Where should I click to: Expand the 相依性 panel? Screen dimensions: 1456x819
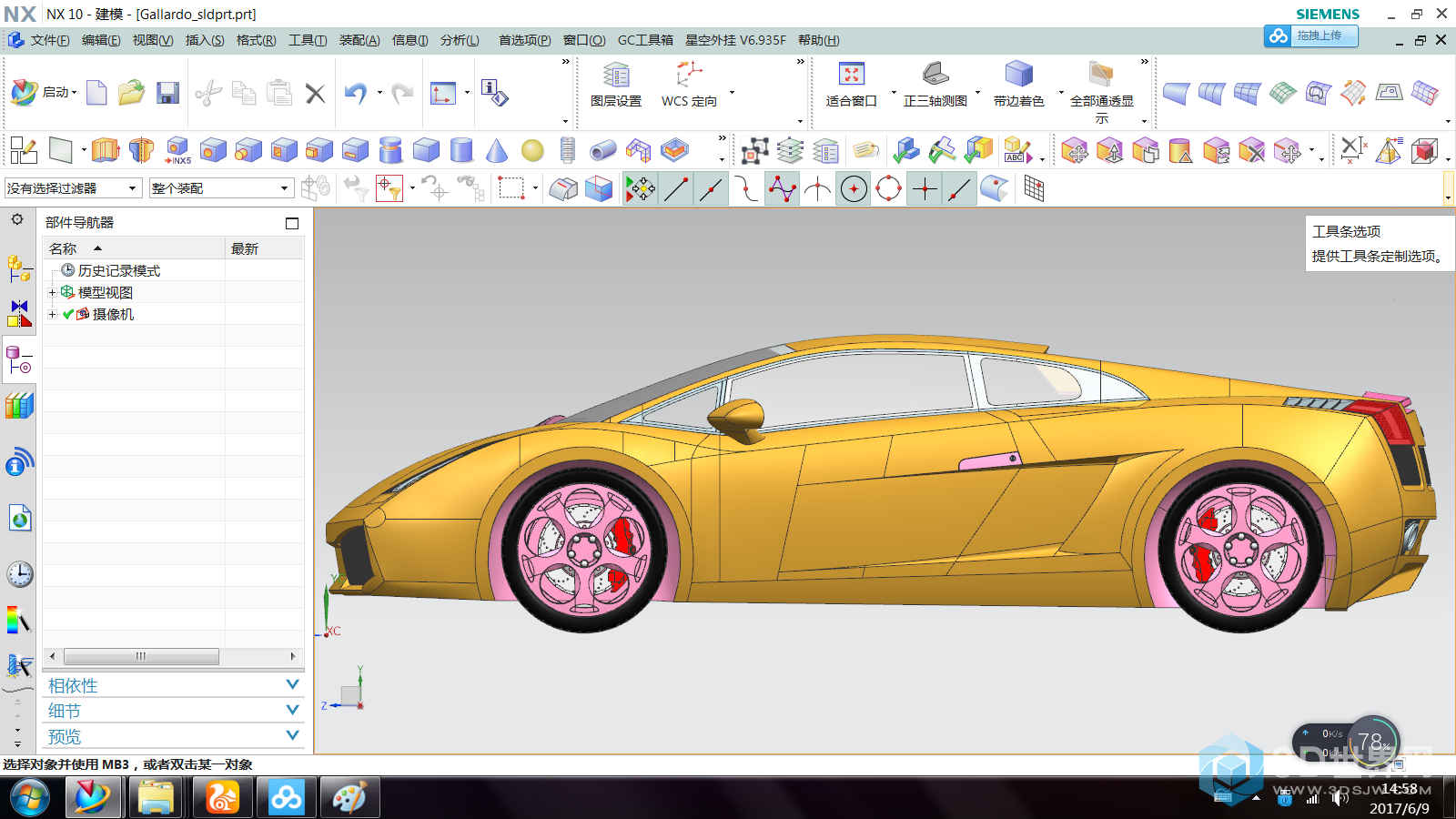pyautogui.click(x=173, y=685)
